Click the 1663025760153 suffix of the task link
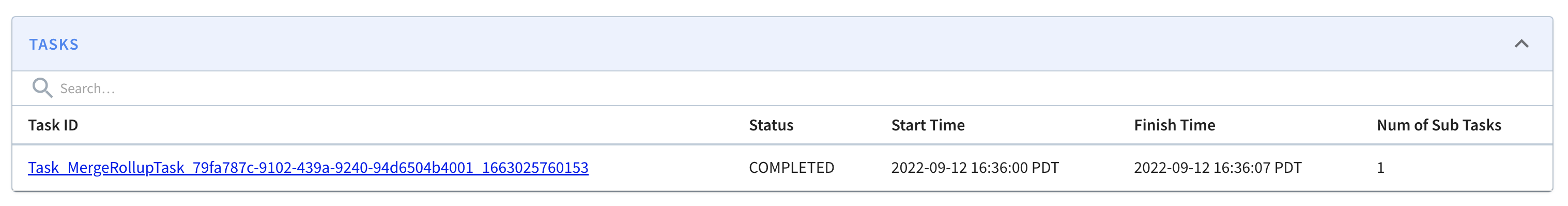The image size is (1568, 206). tap(535, 168)
